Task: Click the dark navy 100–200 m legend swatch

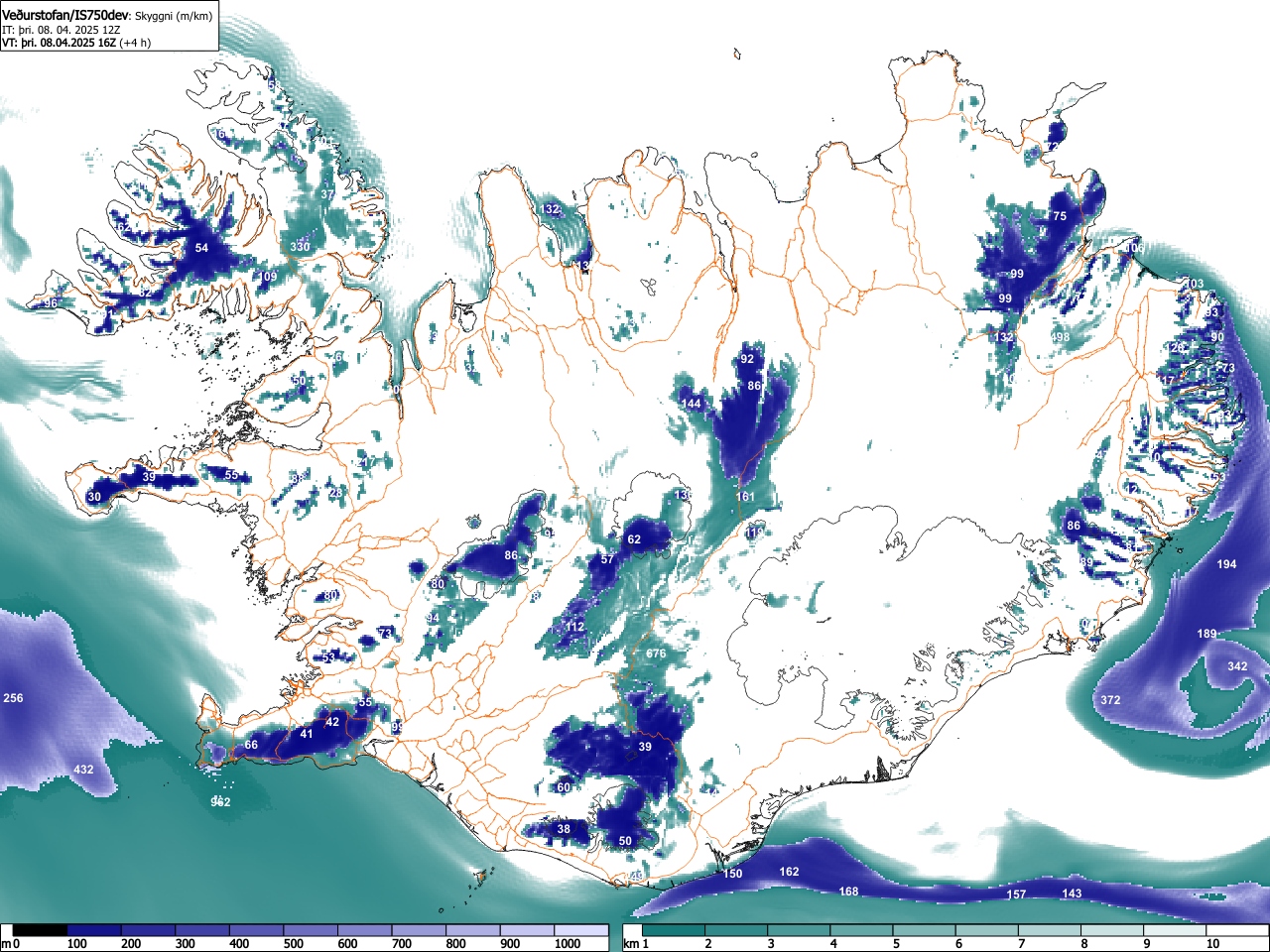Action: pos(94,931)
